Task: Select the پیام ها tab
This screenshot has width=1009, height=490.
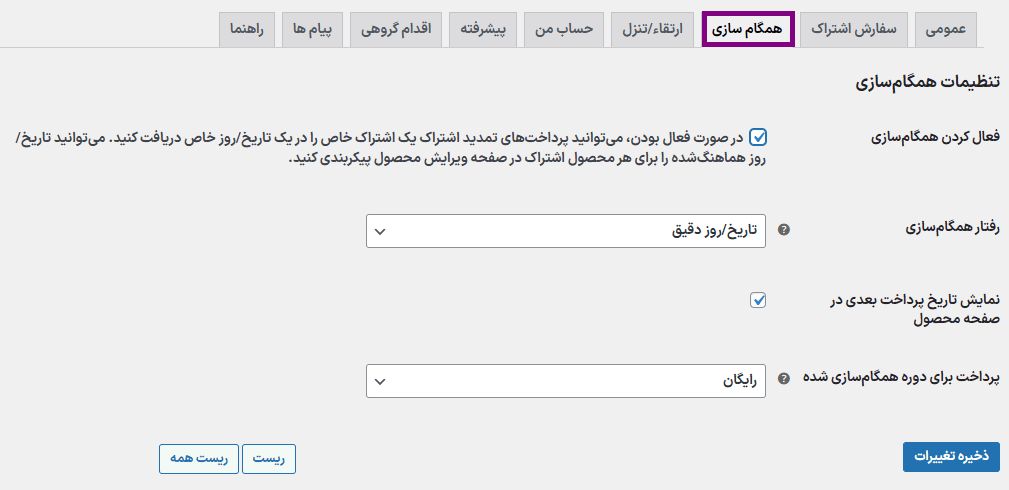Action: 313,30
